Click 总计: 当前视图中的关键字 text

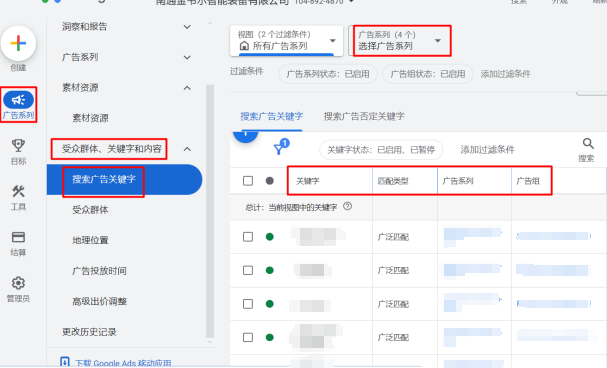pyautogui.click(x=291, y=207)
